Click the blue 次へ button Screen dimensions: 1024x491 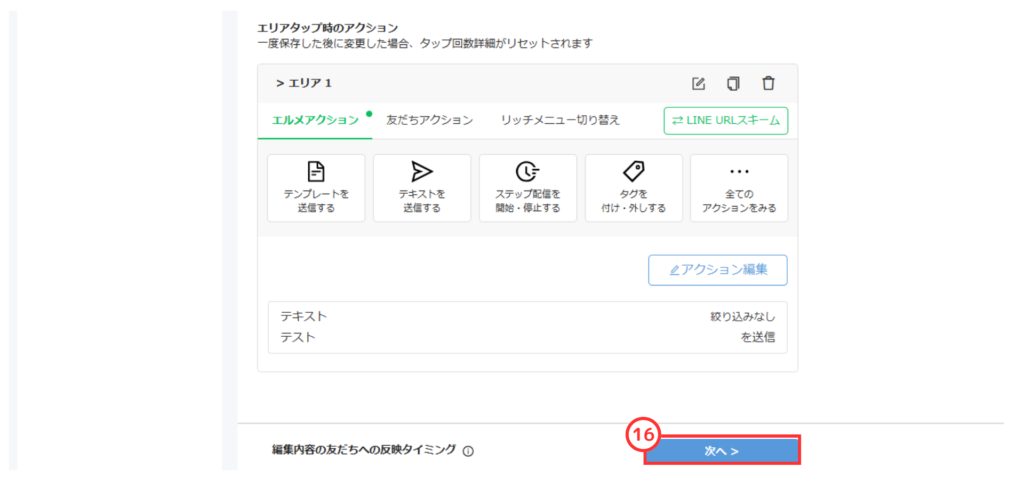pos(721,451)
